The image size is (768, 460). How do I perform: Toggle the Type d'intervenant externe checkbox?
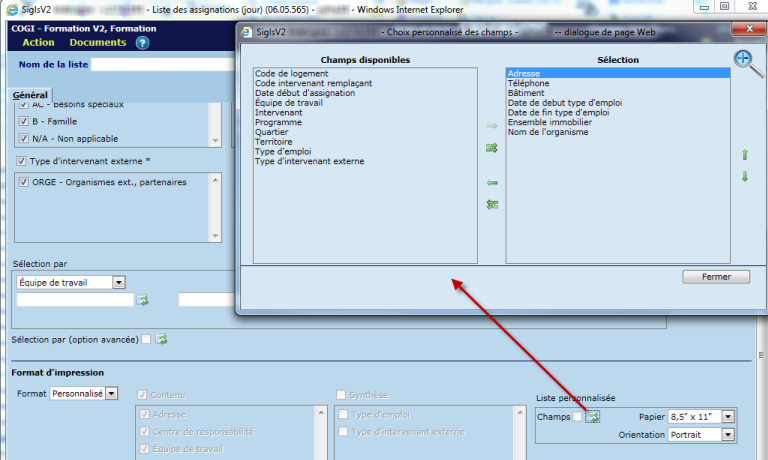click(x=22, y=161)
